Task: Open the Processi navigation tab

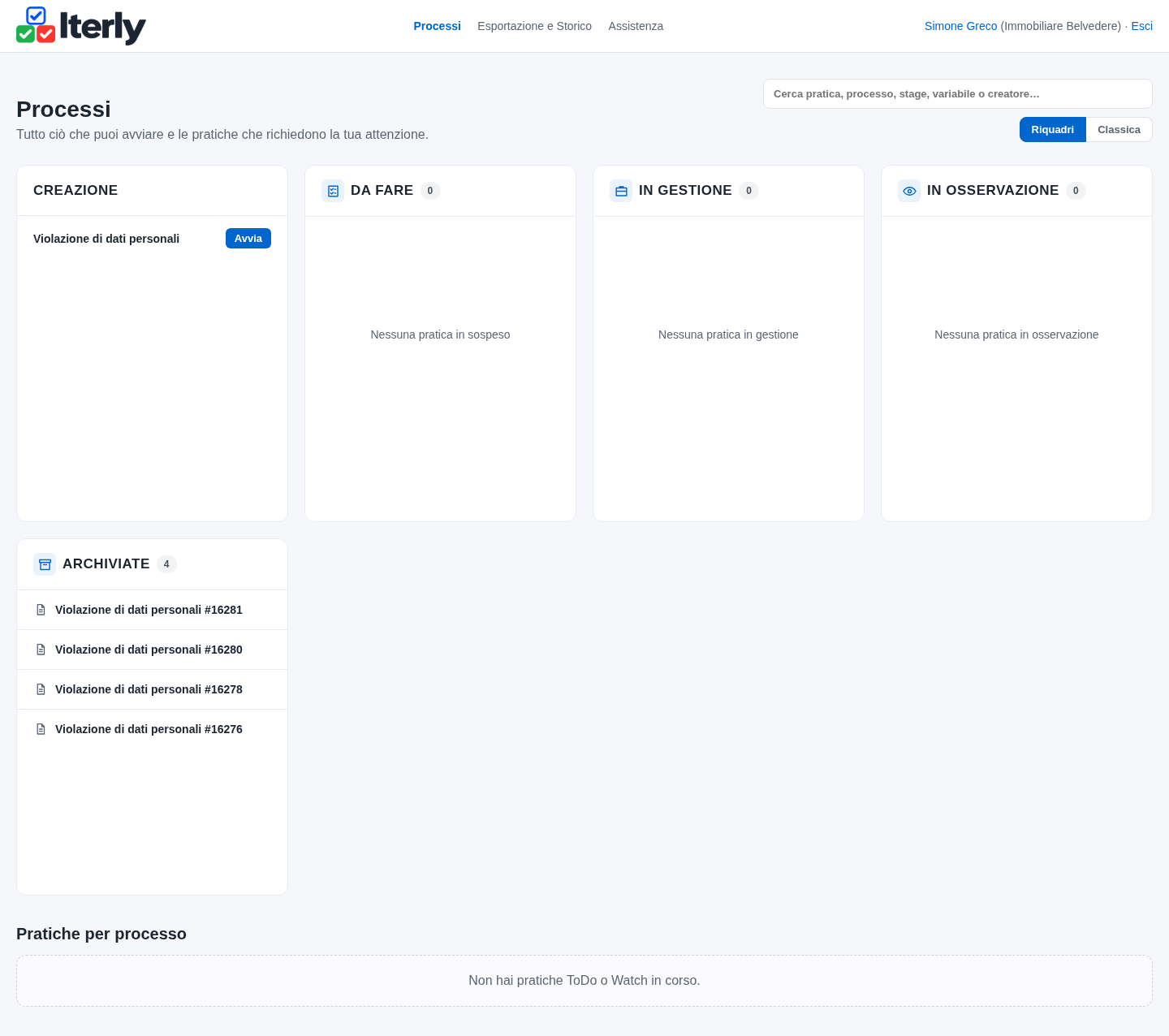Action: (x=437, y=26)
